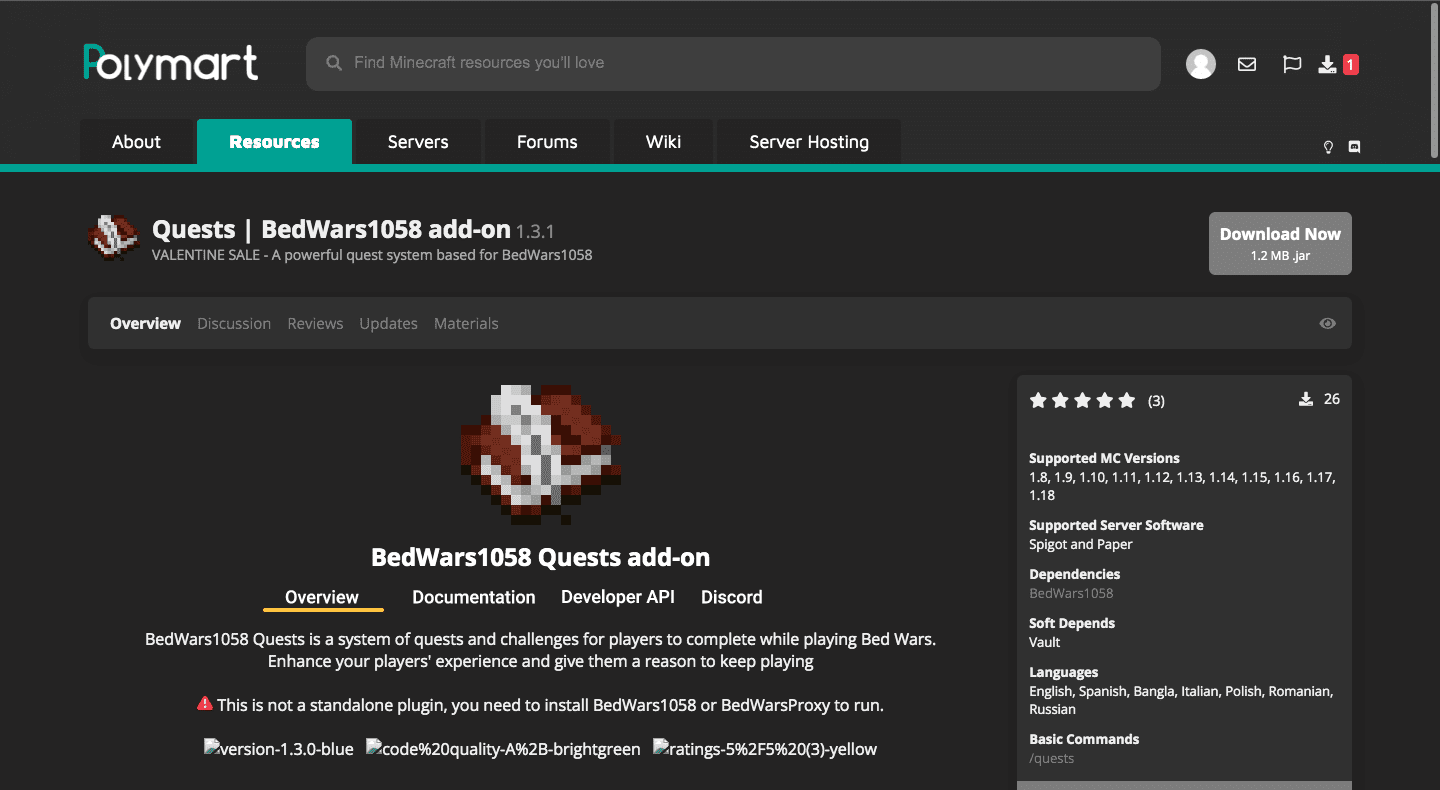Click the BedWars1058 Quests add-on heading

[541, 557]
